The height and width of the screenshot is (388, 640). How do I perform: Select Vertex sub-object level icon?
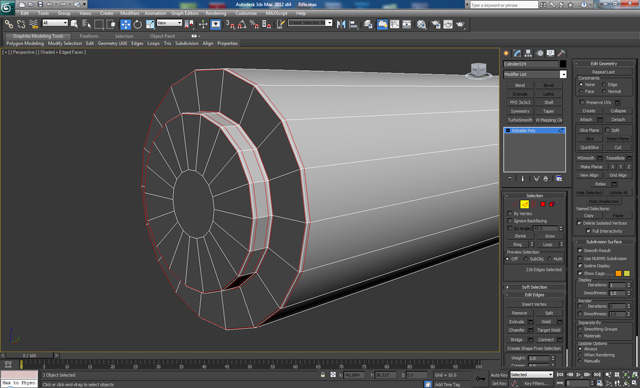point(515,204)
